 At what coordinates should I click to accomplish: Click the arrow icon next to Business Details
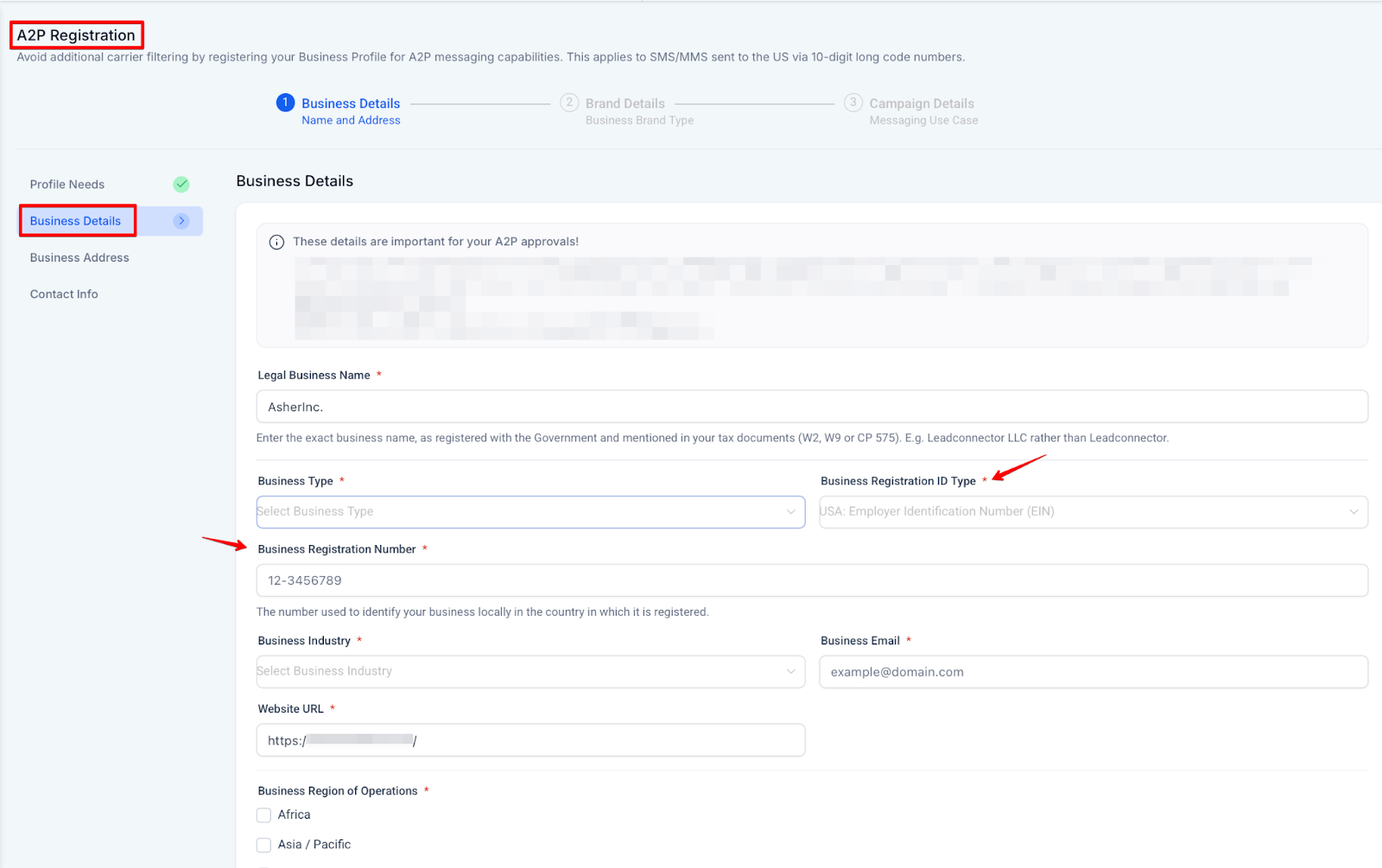181,221
